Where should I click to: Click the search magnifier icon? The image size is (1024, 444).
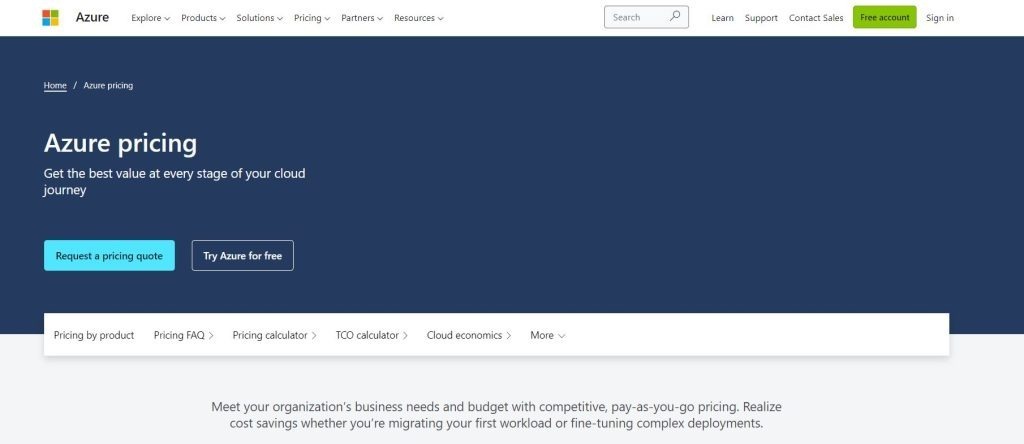pyautogui.click(x=675, y=17)
